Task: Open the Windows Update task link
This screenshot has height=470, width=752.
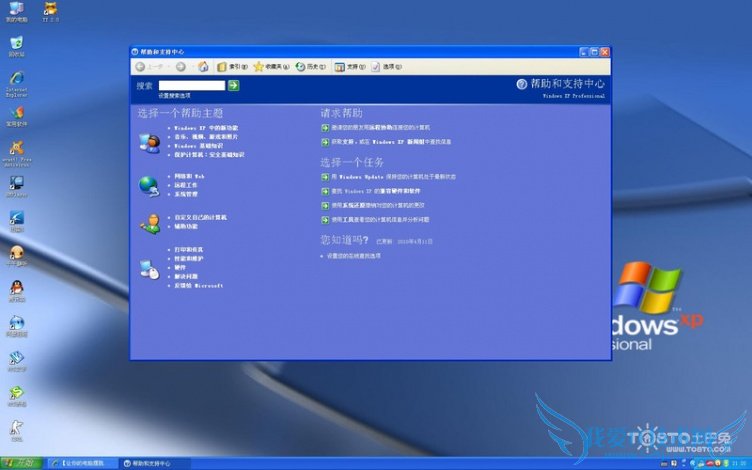Action: tap(393, 177)
